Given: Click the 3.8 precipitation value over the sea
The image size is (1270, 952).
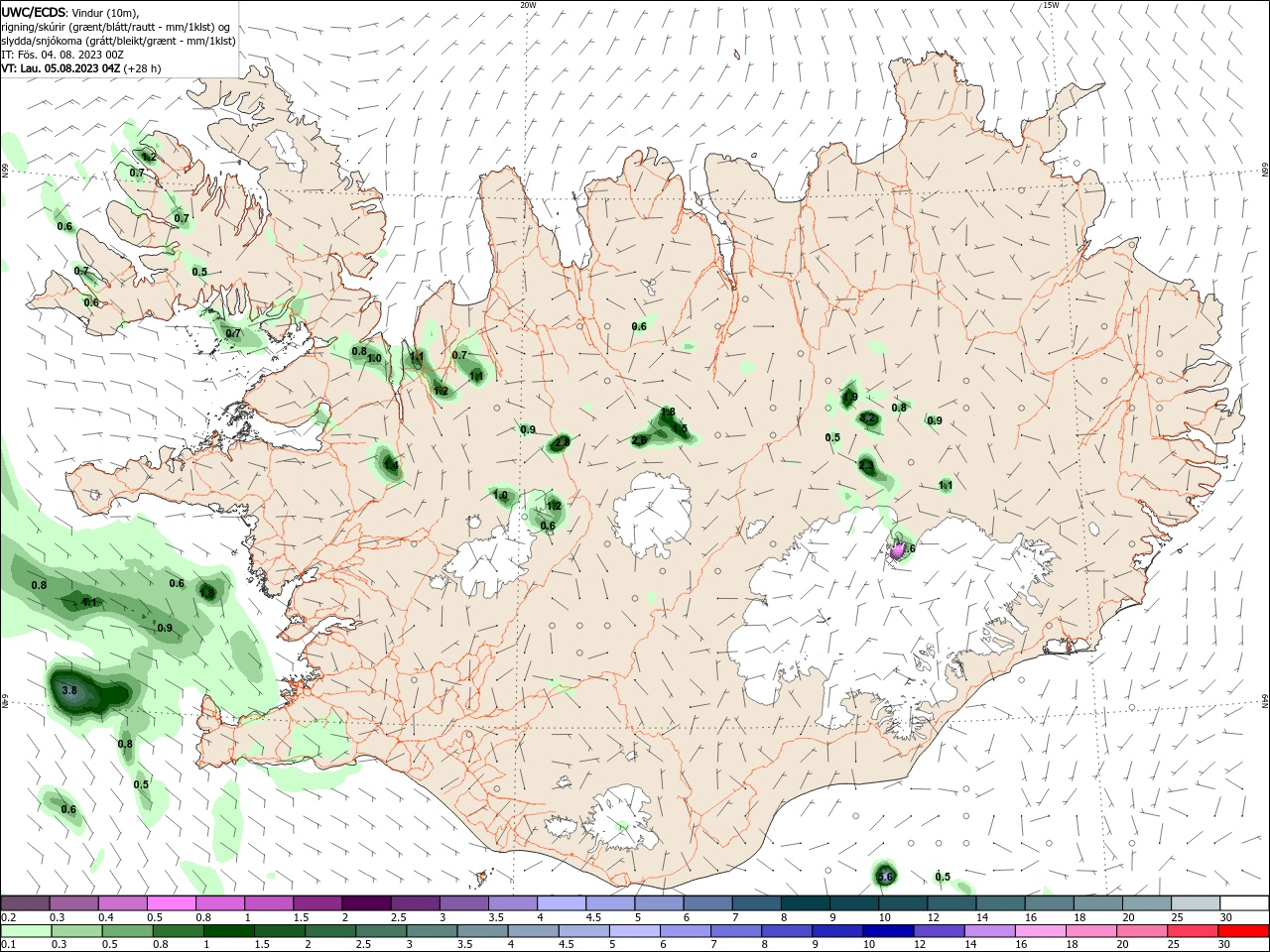Looking at the screenshot, I should tap(69, 690).
